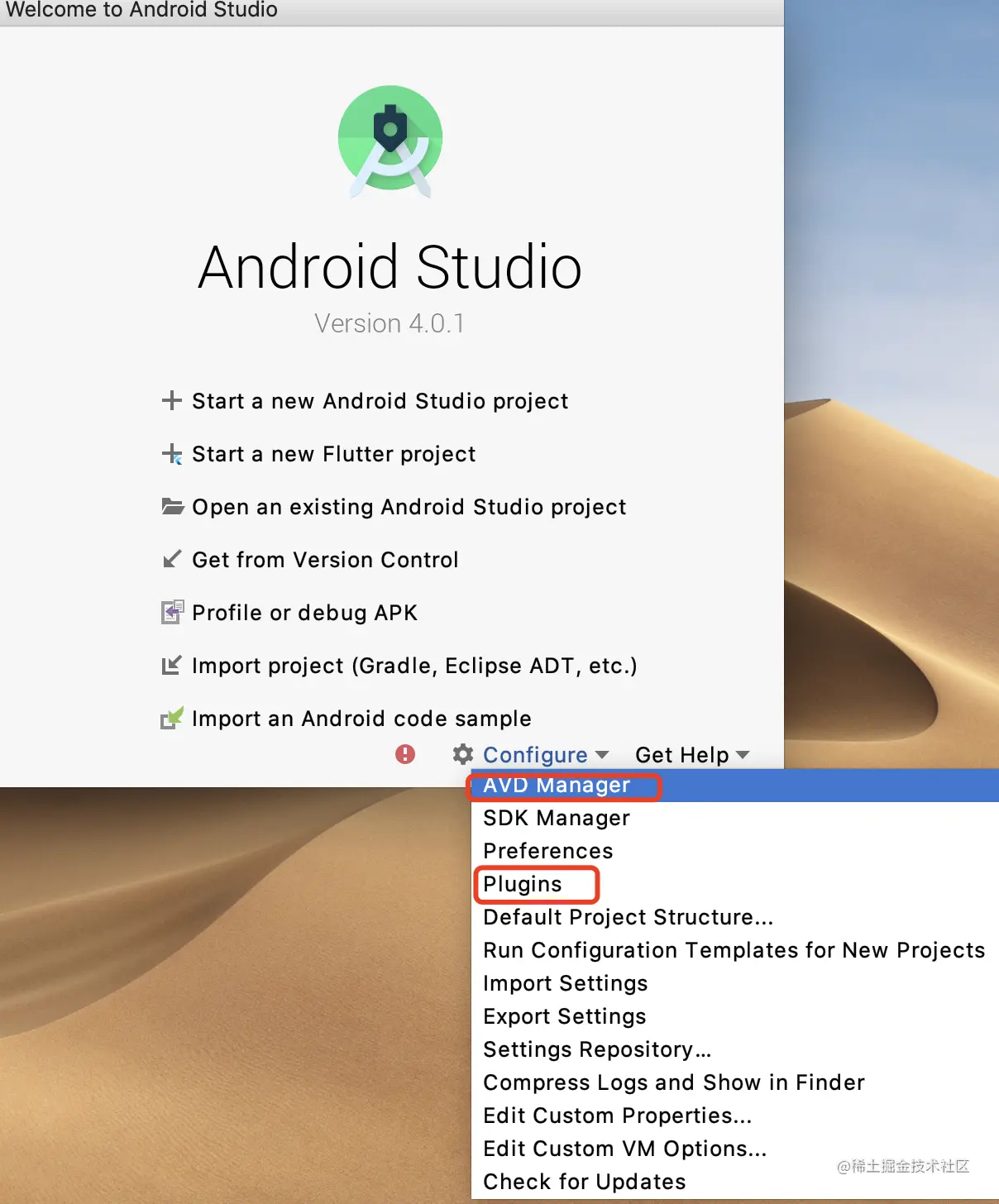Click the import icon beside Import project
The width and height of the screenshot is (999, 1204).
[x=171, y=665]
